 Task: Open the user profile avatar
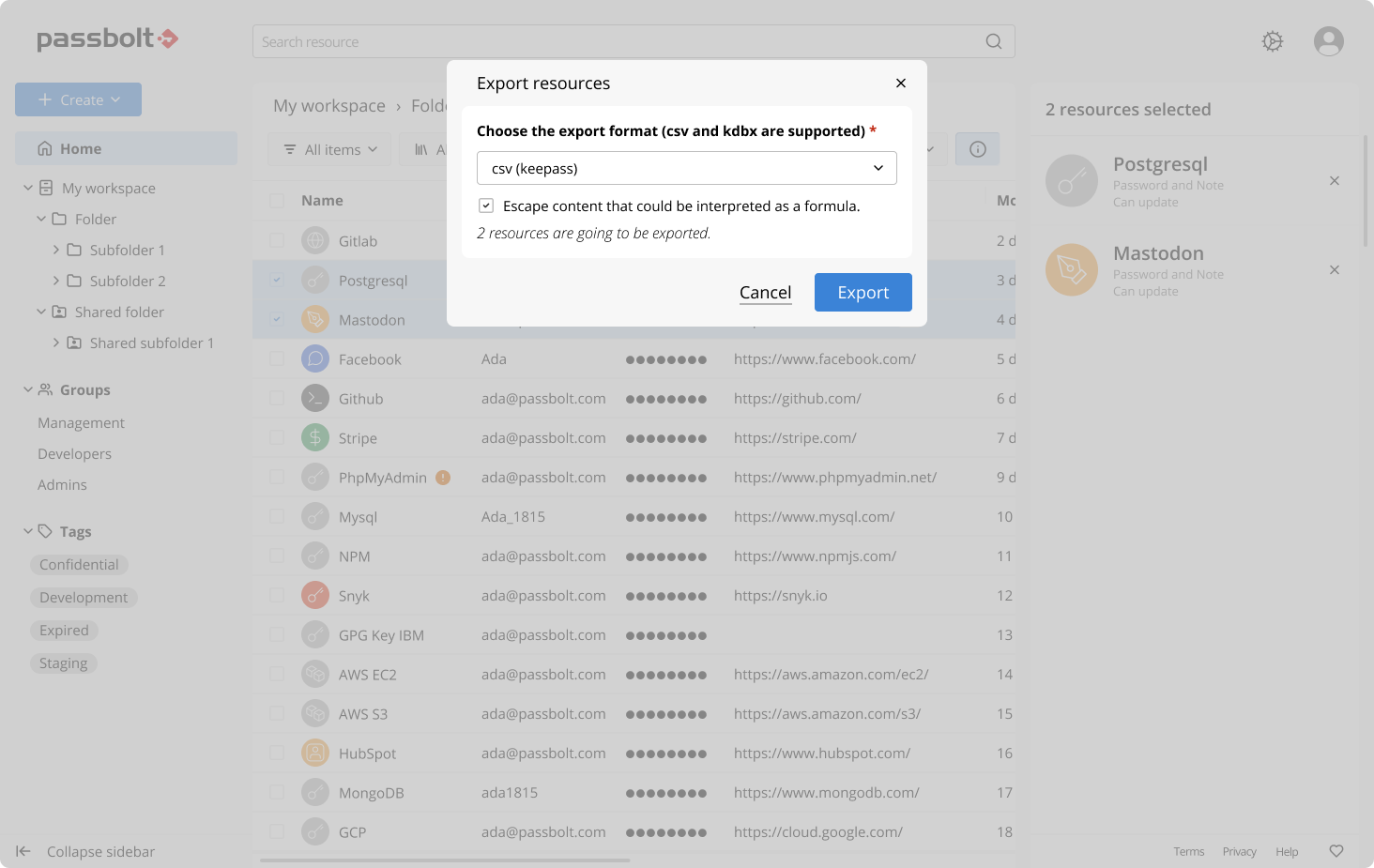click(1329, 41)
